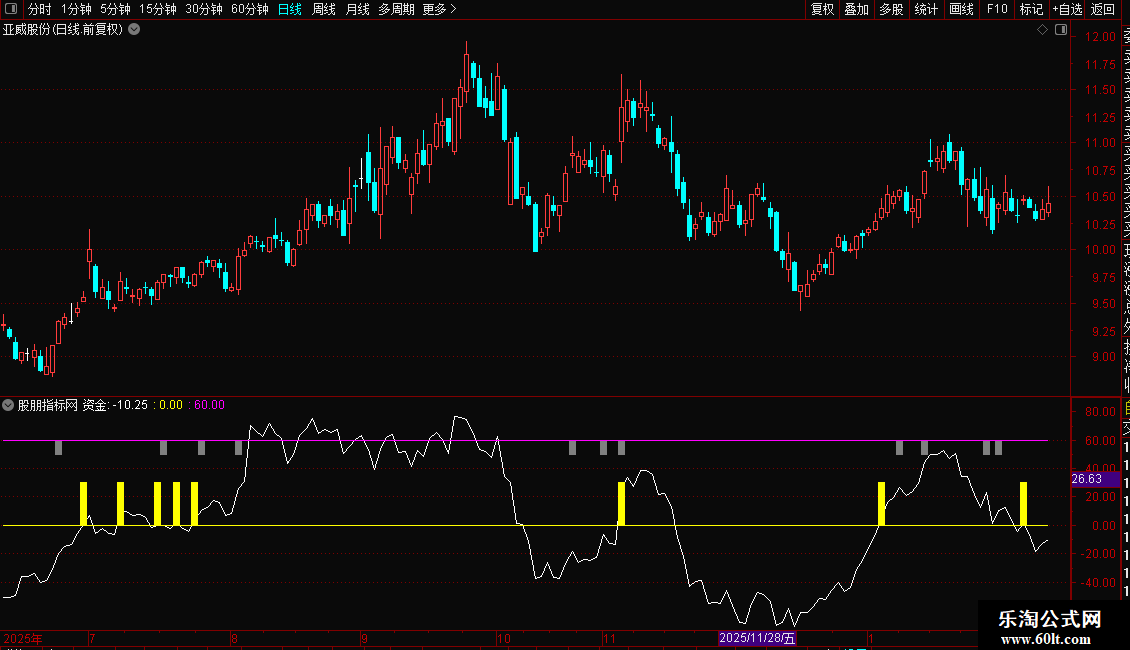Select the 日线 daily period
This screenshot has width=1130, height=650.
(x=290, y=9)
